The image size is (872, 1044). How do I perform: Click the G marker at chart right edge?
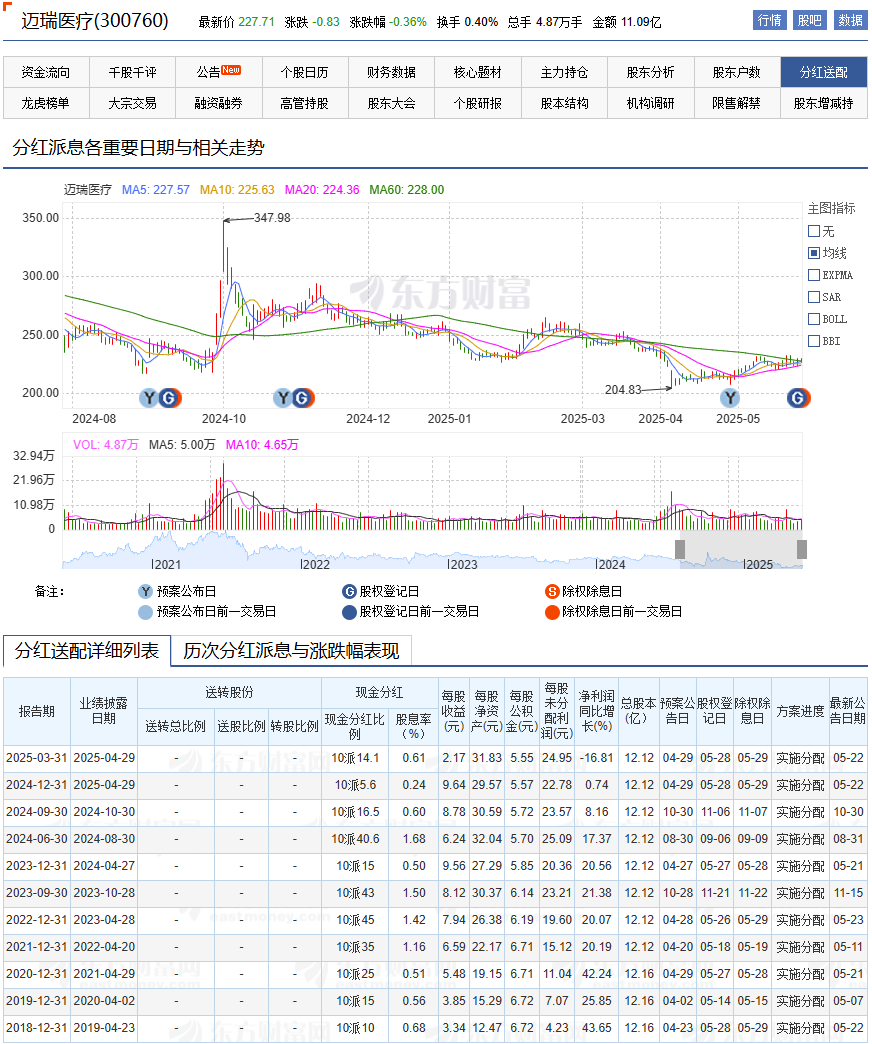[x=797, y=398]
